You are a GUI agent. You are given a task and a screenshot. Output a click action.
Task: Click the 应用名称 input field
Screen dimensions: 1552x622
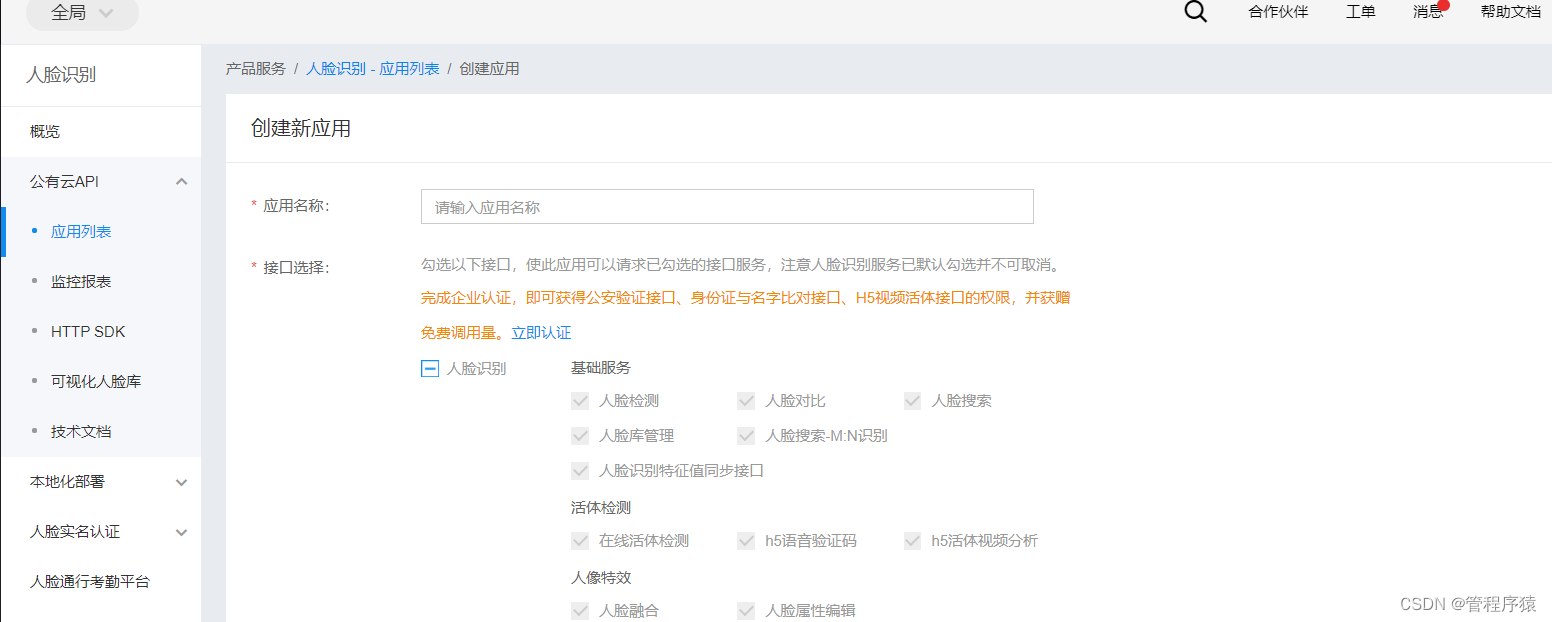pyautogui.click(x=727, y=207)
